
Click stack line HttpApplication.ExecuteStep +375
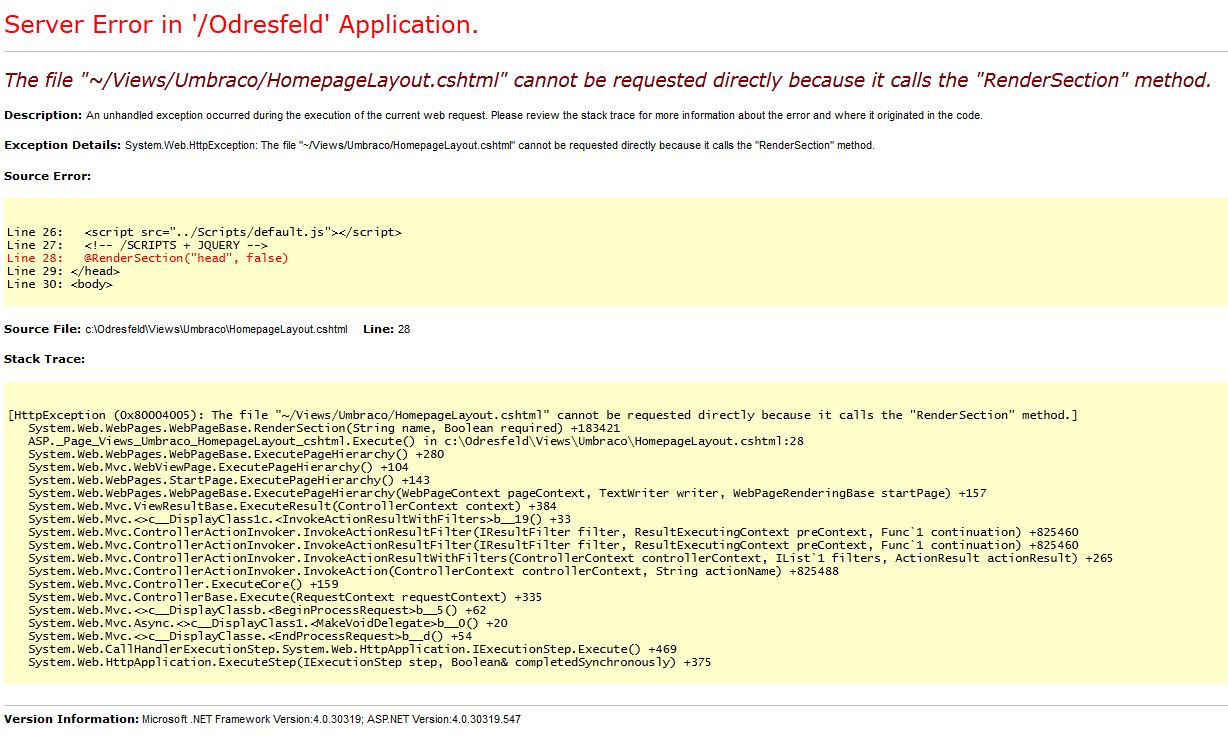tap(370, 662)
